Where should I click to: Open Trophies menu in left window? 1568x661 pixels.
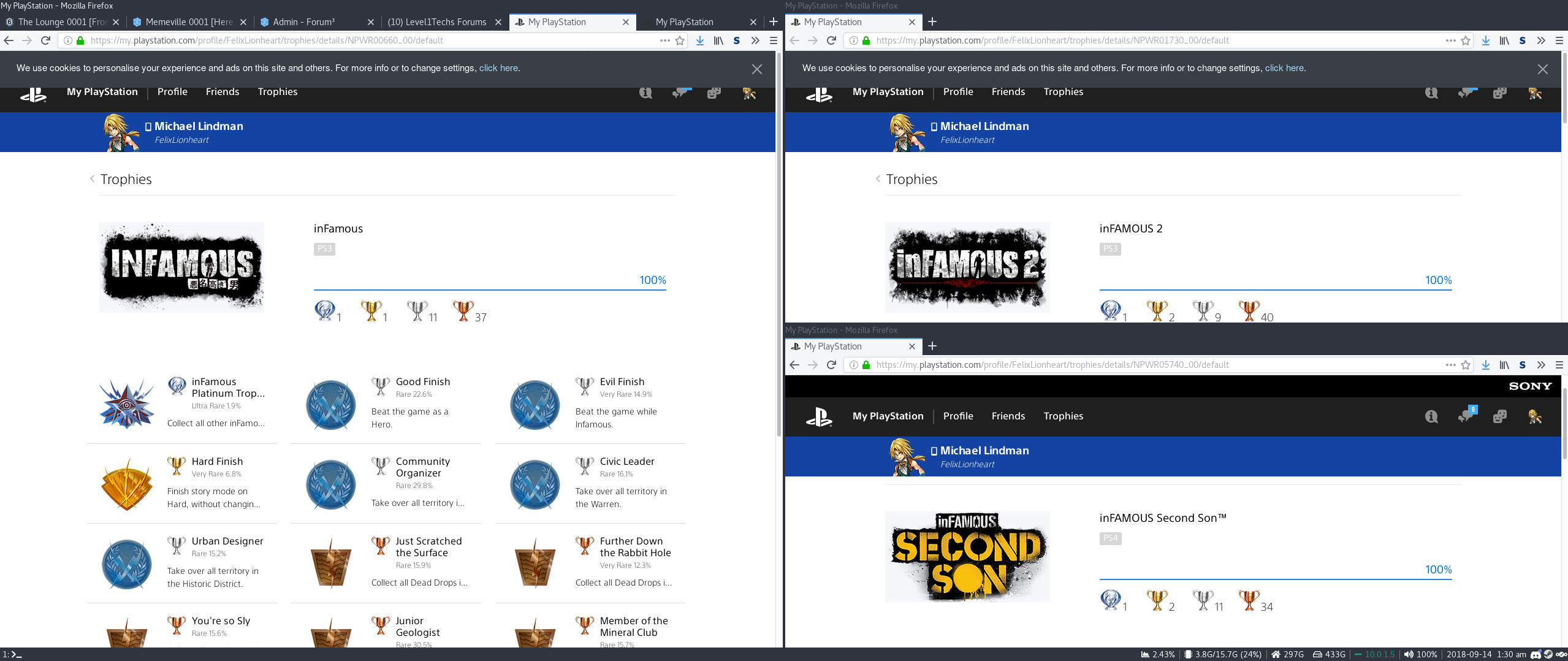pos(278,91)
